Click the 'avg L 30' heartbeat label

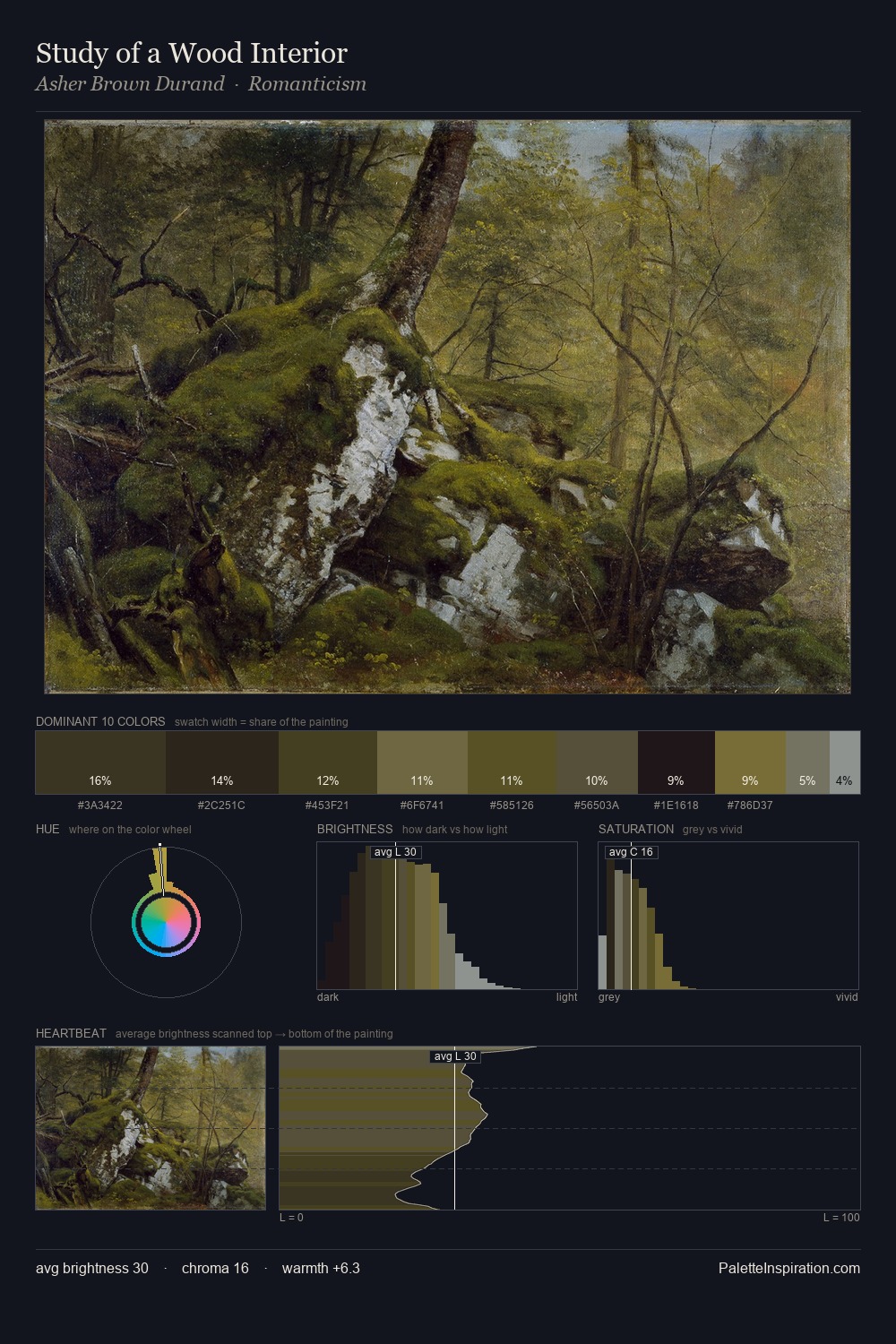(x=455, y=1056)
